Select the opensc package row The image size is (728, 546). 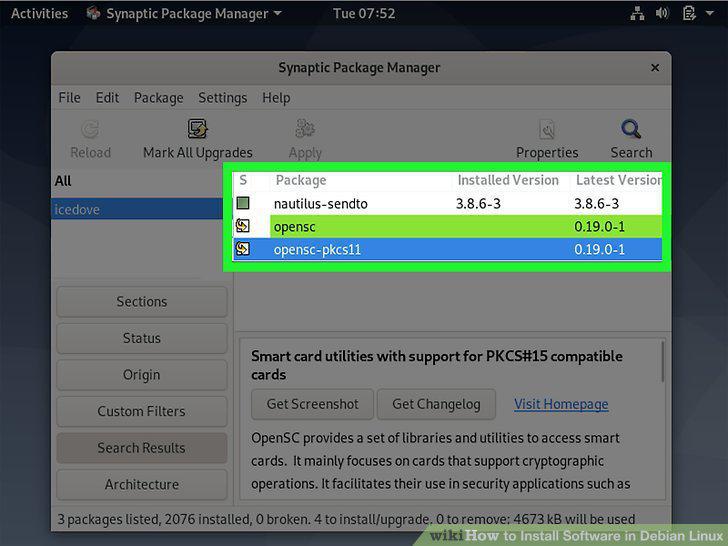(448, 227)
